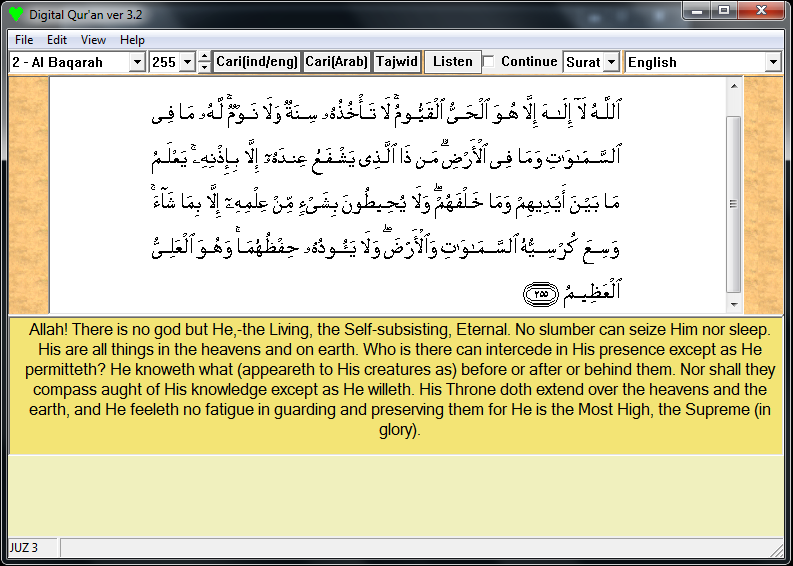Screen dimensions: 793x566
Task: Click the Listen button
Action: pyautogui.click(x=453, y=62)
